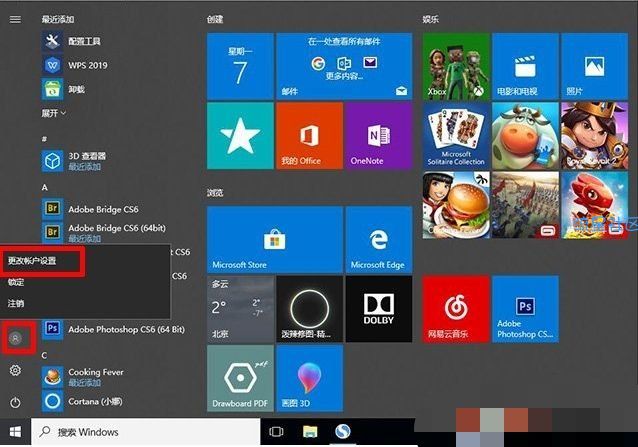Click the 娱乐 group header
Screen dimensions: 638x447
click(x=430, y=19)
